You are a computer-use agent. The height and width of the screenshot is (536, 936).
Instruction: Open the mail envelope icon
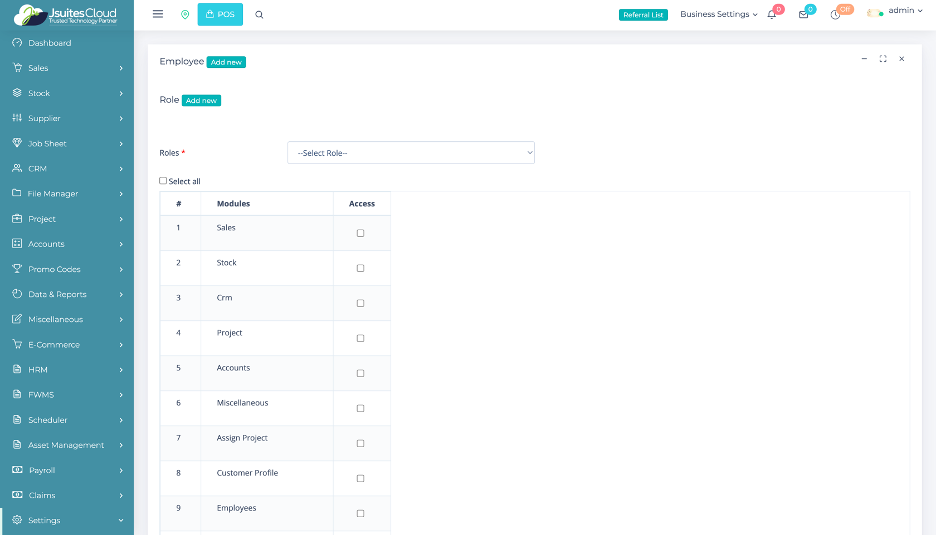click(803, 15)
